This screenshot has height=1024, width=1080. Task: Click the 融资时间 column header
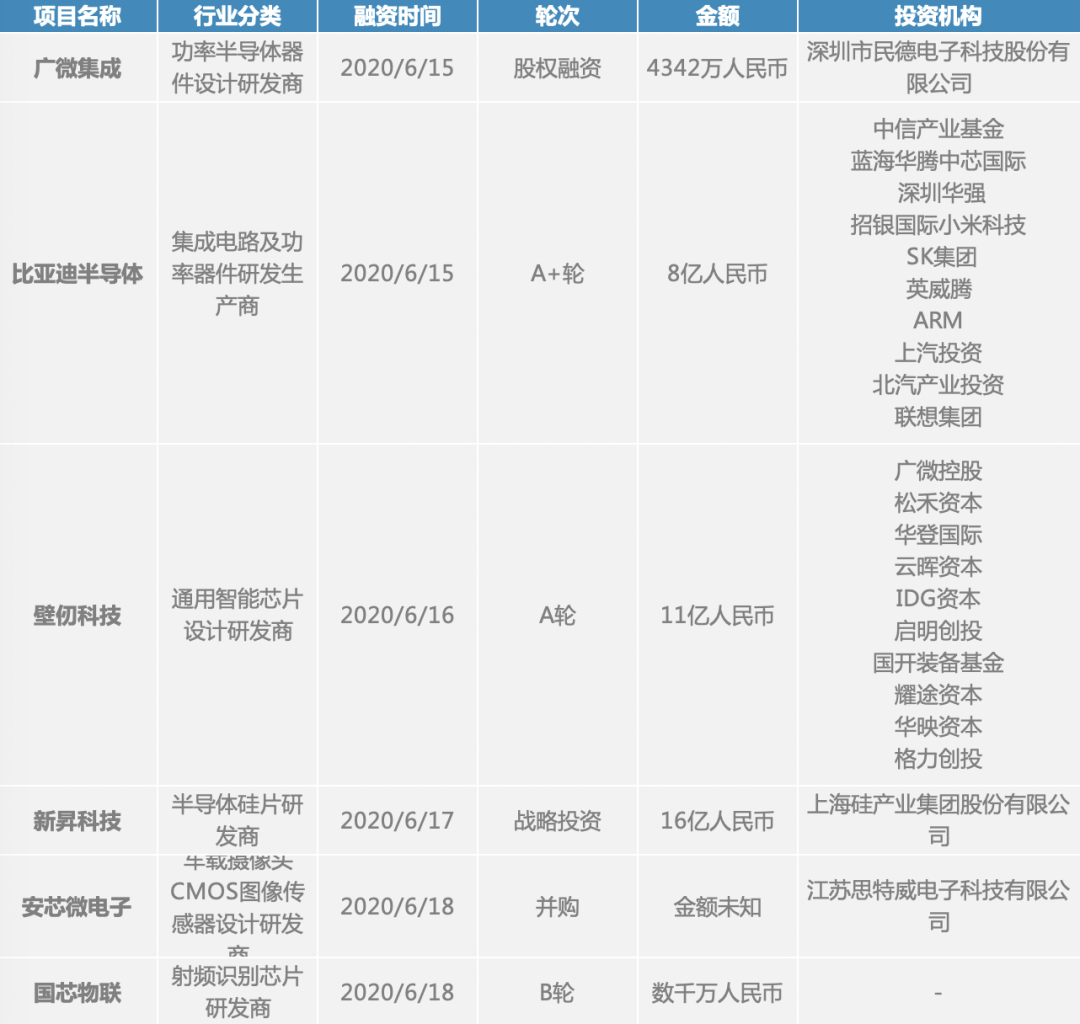(x=397, y=16)
